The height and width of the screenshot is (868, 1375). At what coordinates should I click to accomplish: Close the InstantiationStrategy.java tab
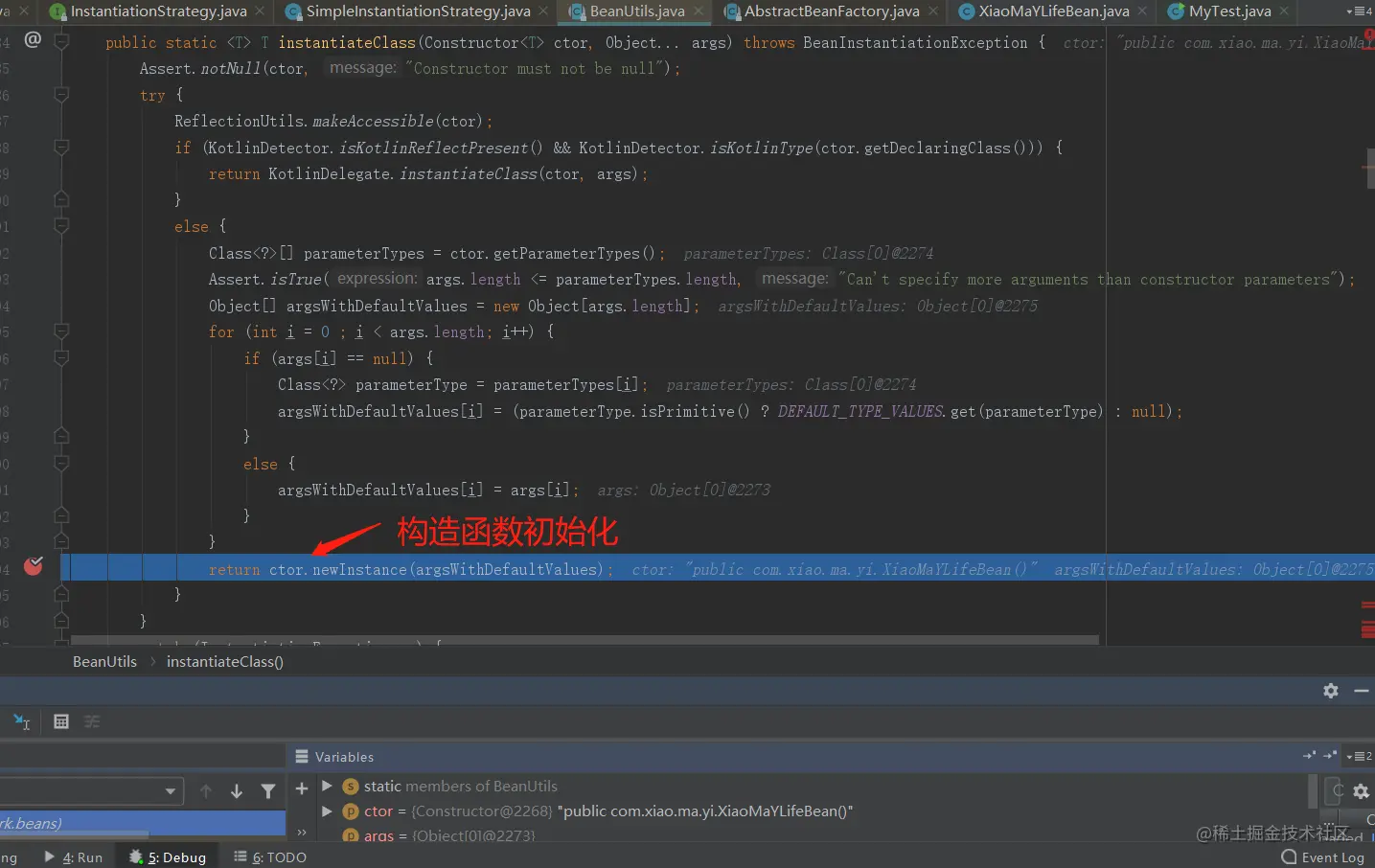pyautogui.click(x=261, y=11)
